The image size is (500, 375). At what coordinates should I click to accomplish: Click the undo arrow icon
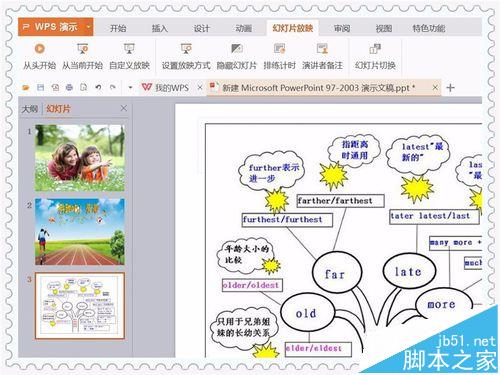click(x=98, y=88)
